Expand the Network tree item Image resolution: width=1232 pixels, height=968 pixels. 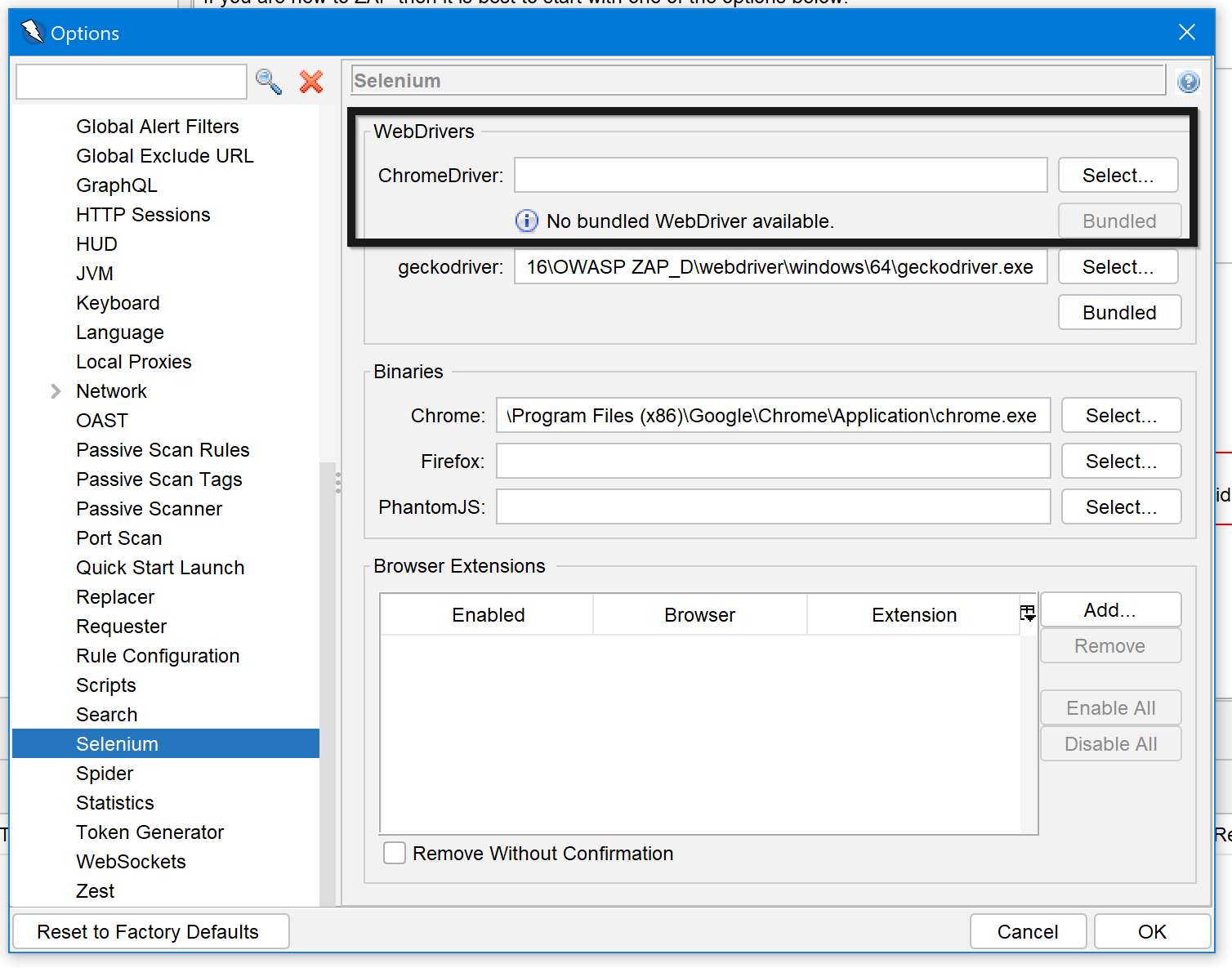tap(55, 390)
